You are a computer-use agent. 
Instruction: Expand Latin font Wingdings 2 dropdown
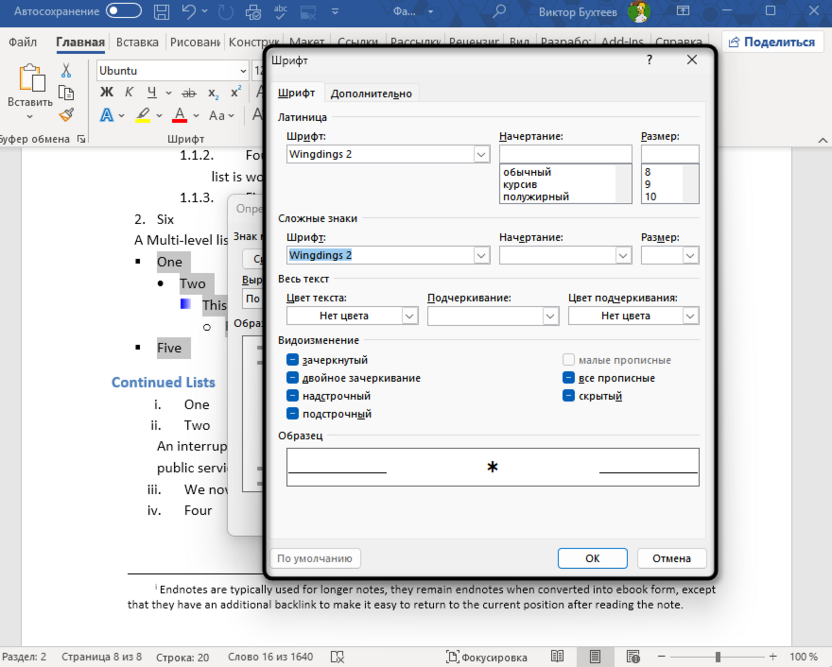tap(481, 154)
